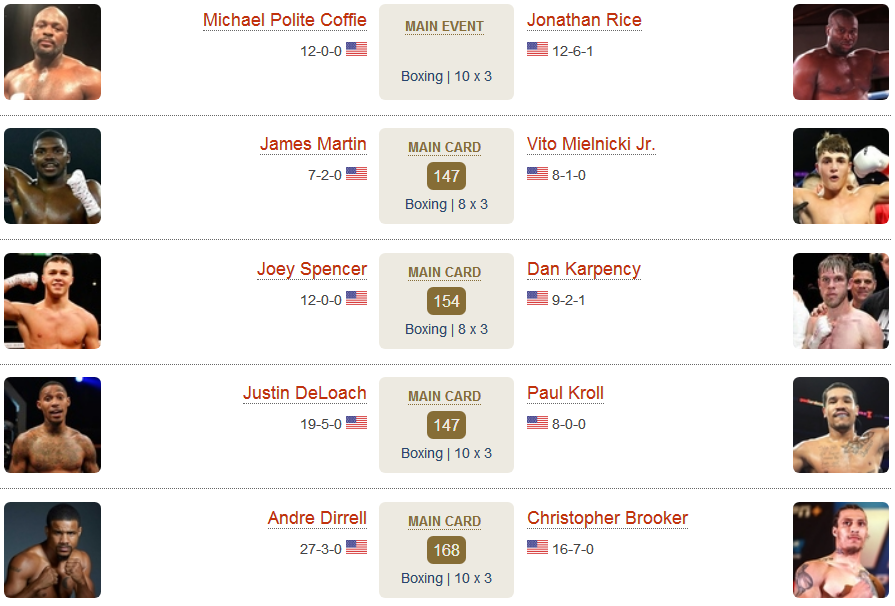Click the US flag beside Jonathan Rice's 12-6-1 record
The image size is (895, 606).
pos(537,49)
